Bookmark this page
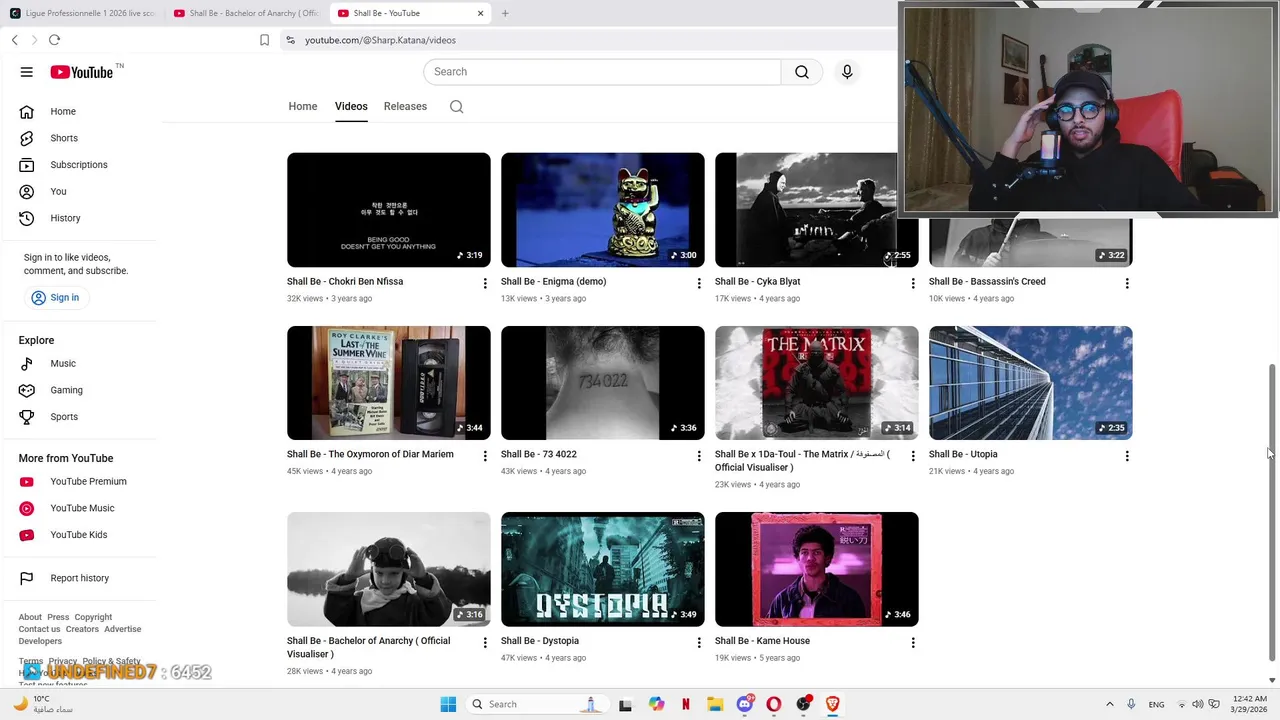Viewport: 1280px width, 720px height. [264, 40]
